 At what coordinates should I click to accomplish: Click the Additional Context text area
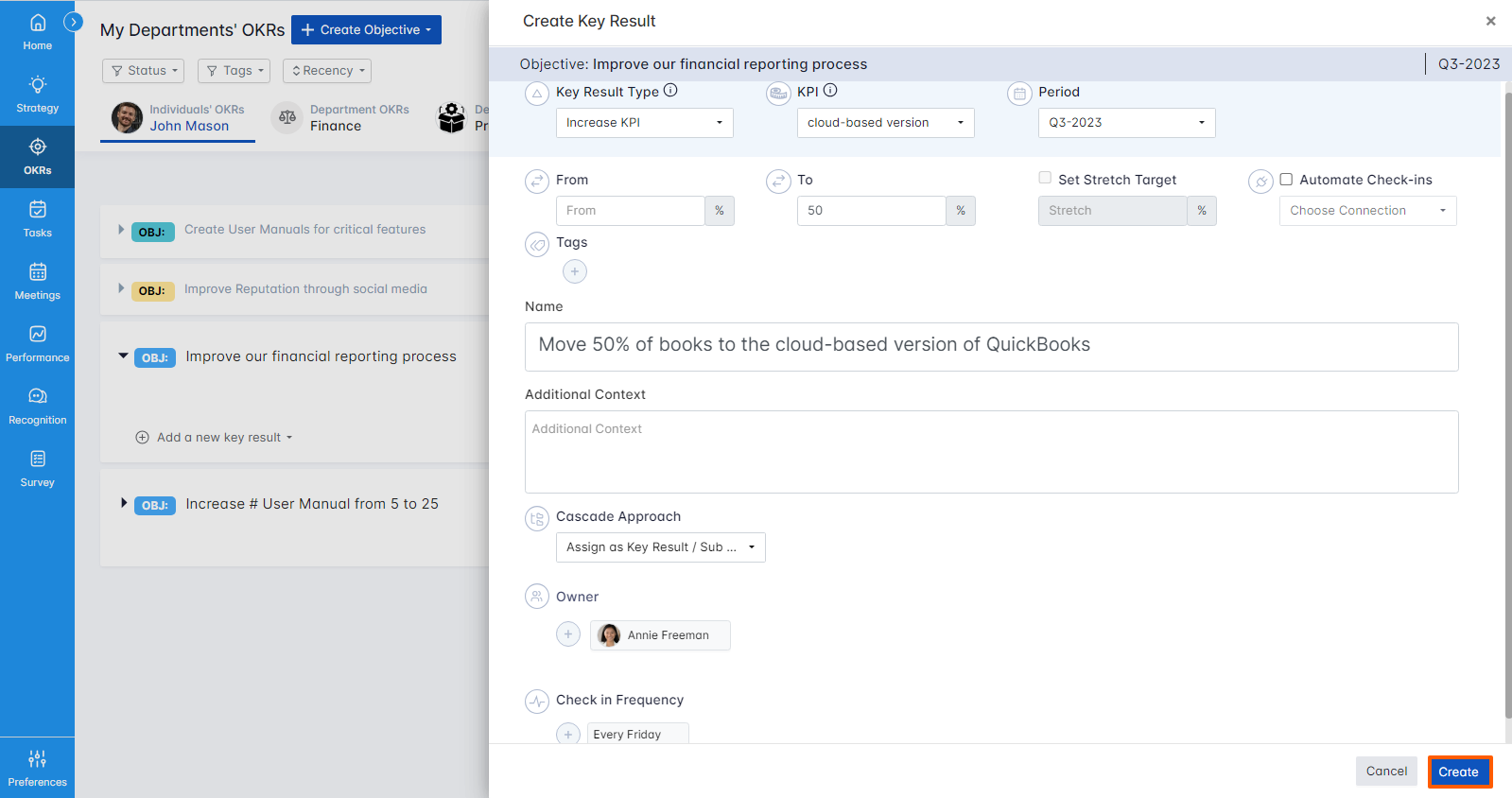[991, 452]
